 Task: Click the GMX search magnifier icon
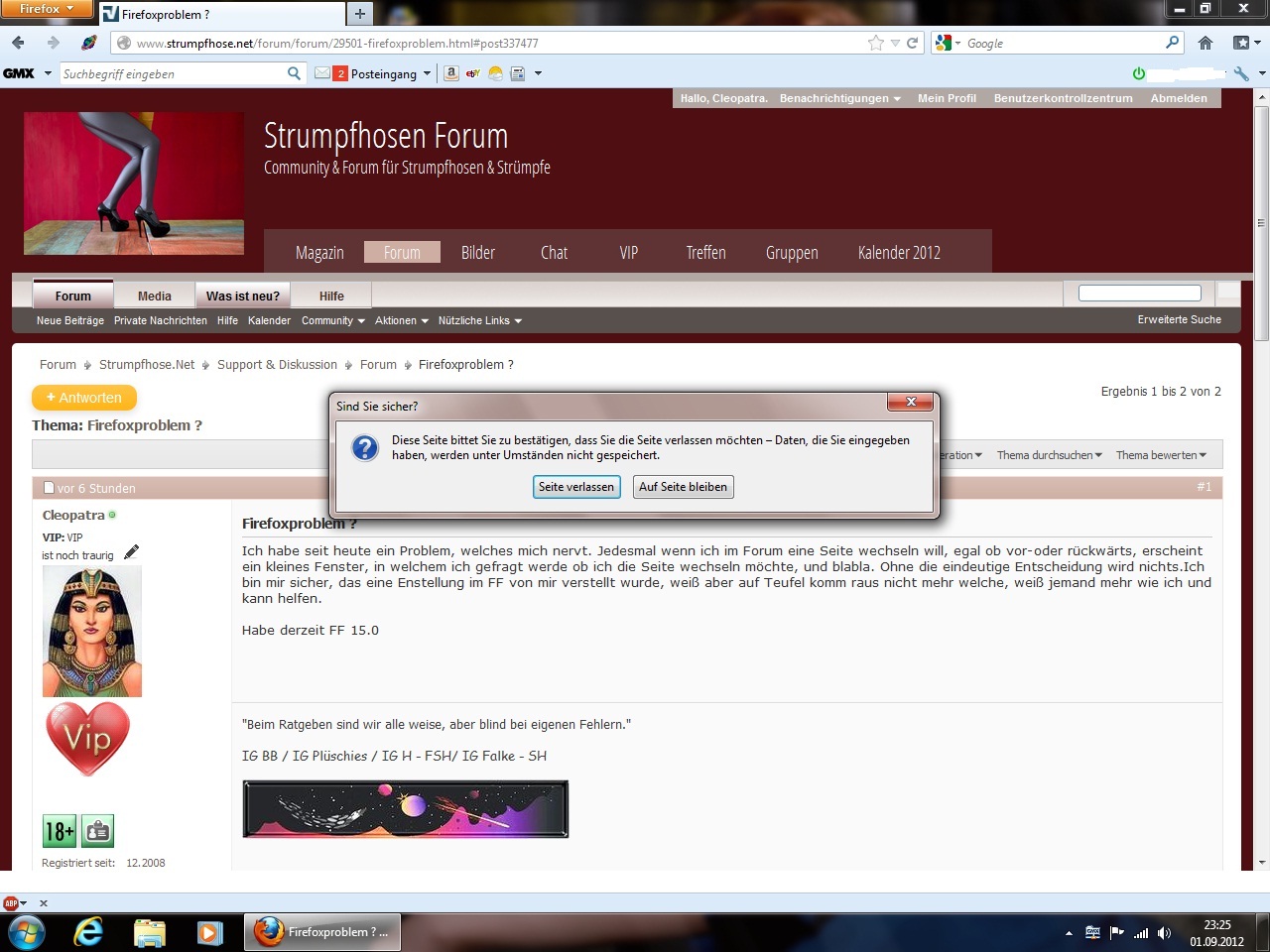pos(294,73)
